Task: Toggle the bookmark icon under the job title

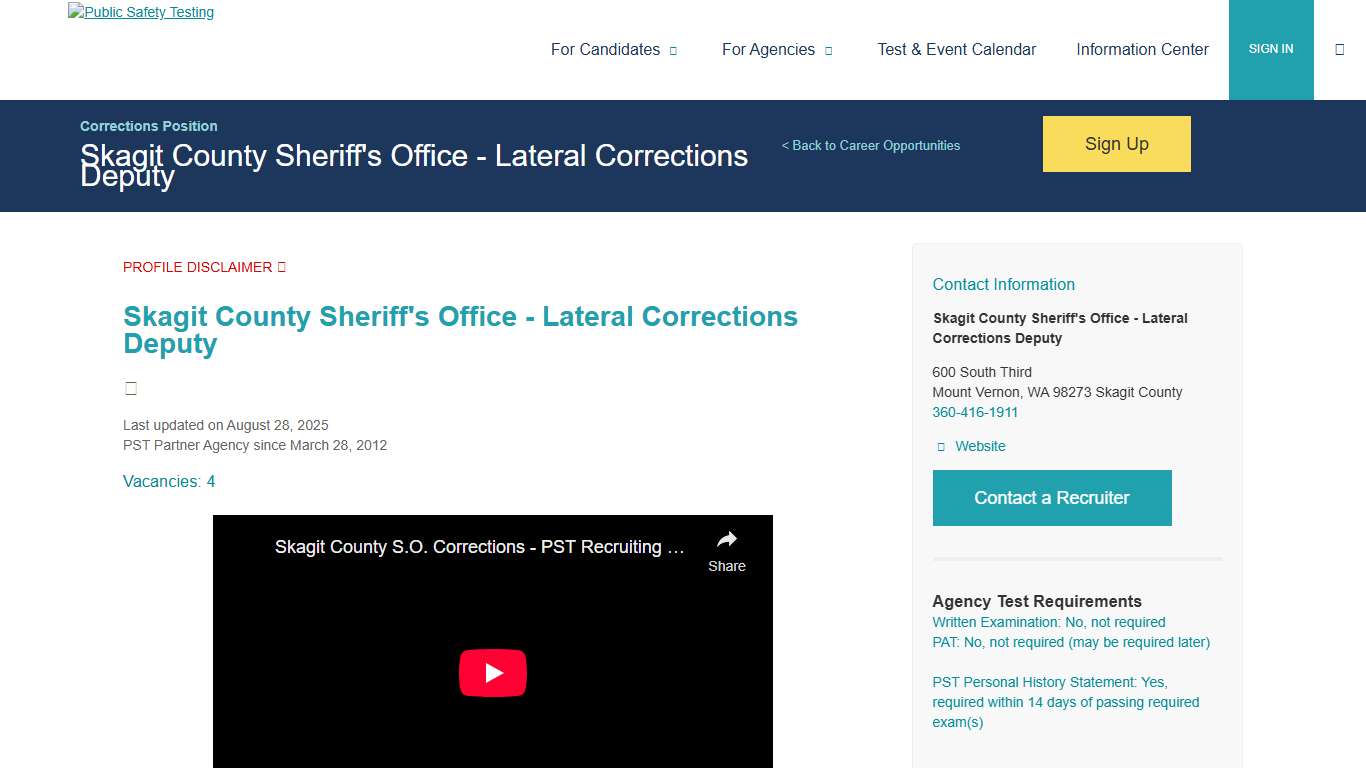Action: coord(130,388)
